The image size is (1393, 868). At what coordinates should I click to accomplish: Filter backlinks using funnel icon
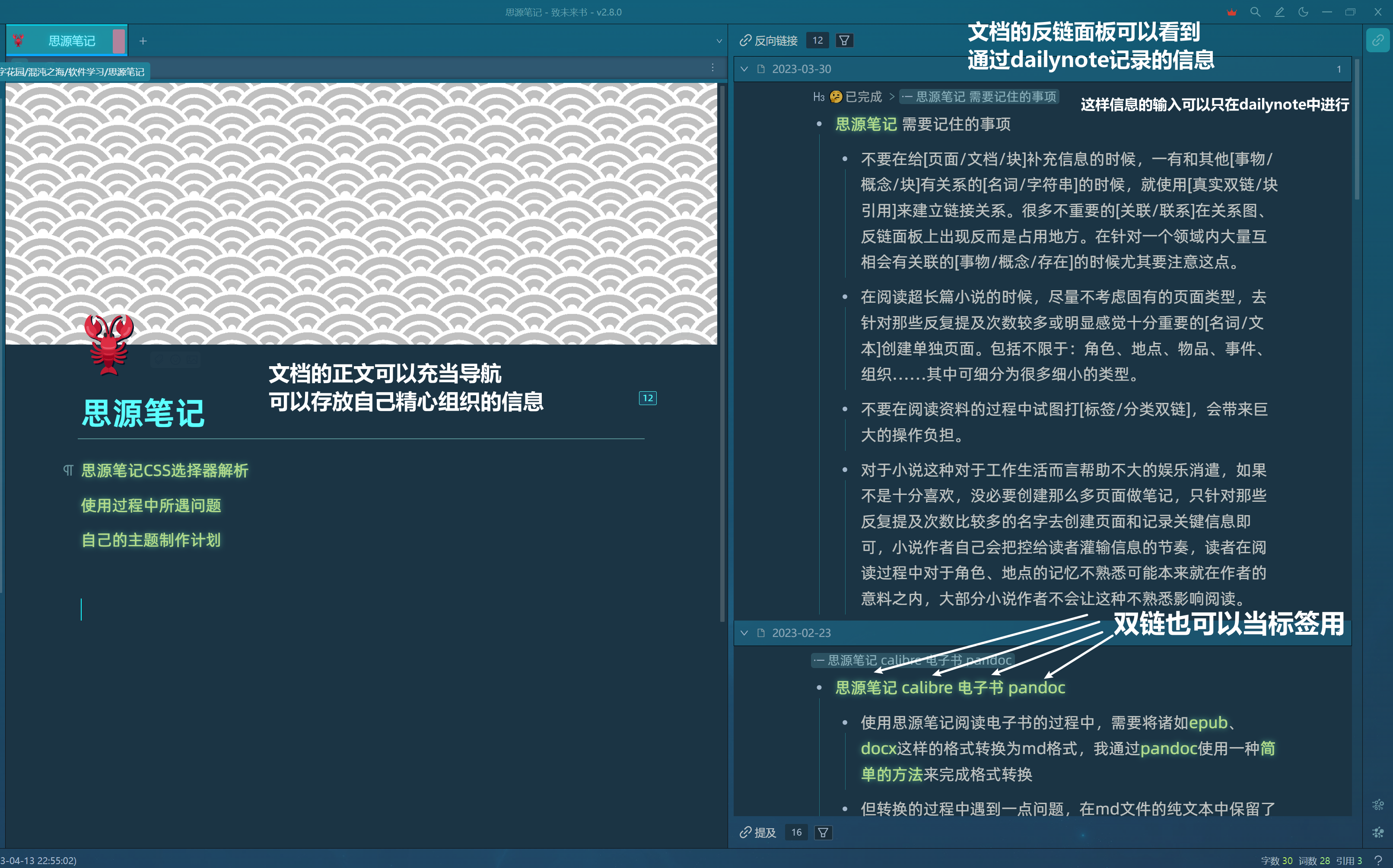point(844,40)
